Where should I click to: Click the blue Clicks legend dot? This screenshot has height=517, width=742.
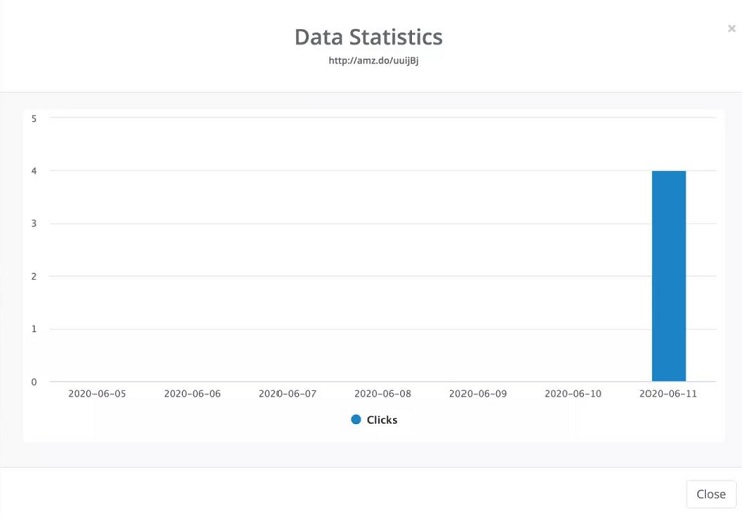[x=356, y=419]
